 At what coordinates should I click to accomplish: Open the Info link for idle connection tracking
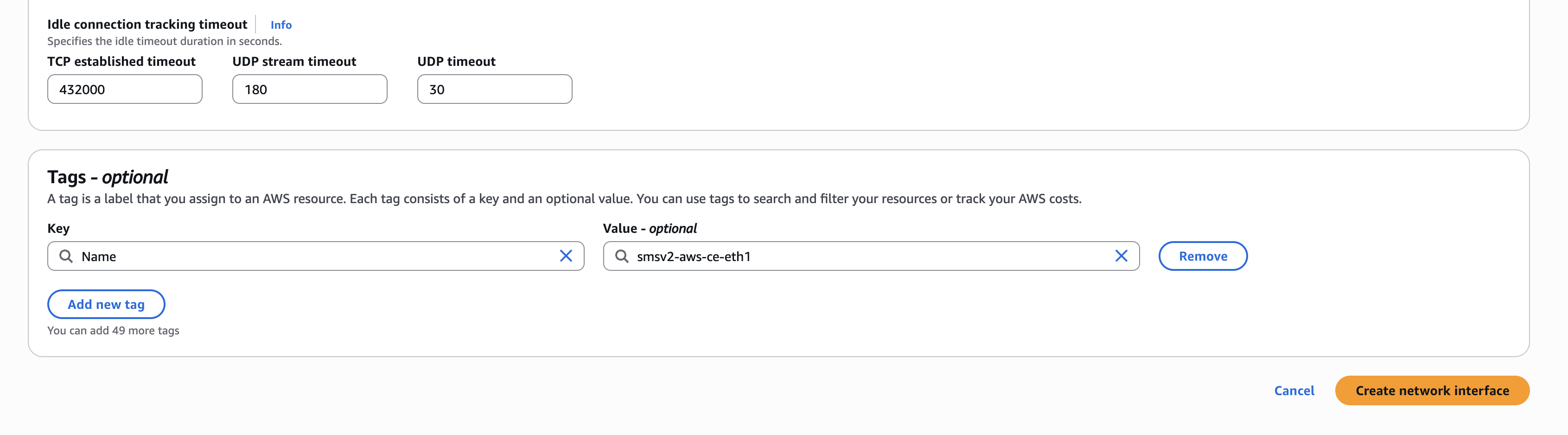click(x=280, y=25)
